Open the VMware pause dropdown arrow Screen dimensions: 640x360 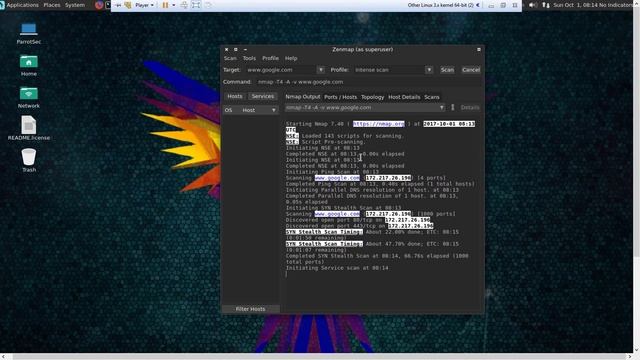(173, 5)
